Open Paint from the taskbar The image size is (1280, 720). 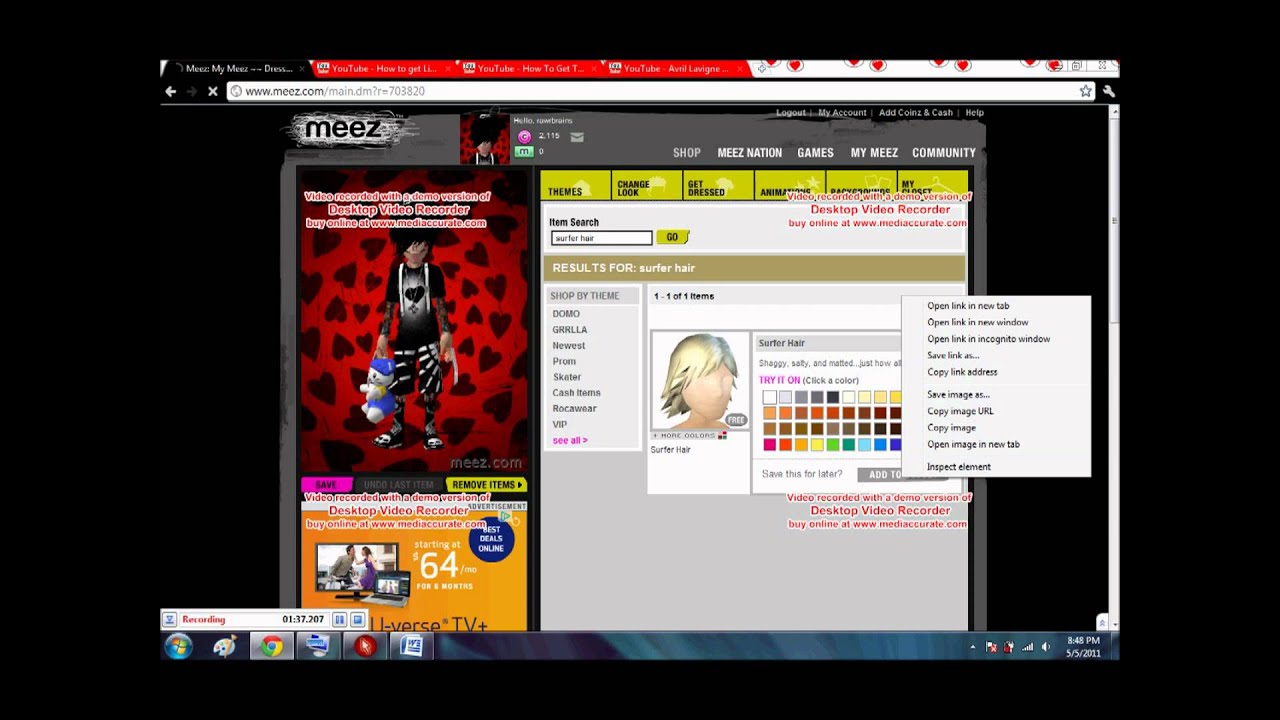[225, 647]
